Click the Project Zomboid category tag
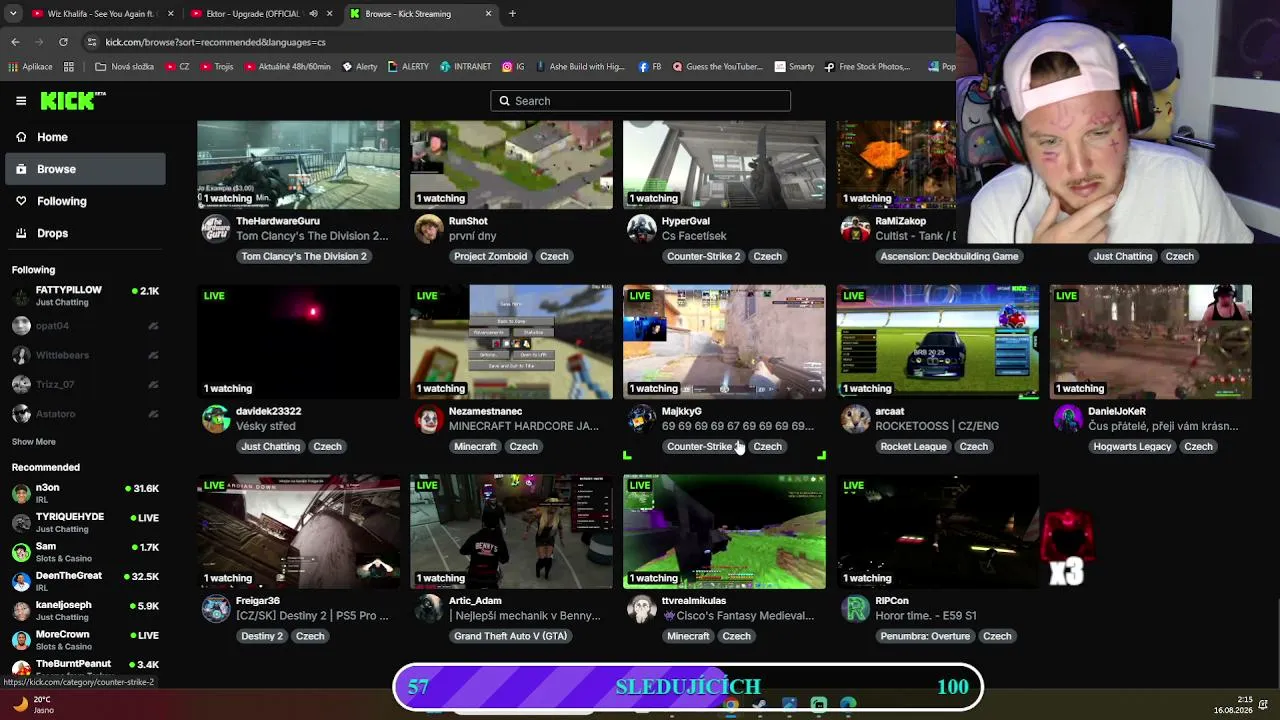The width and height of the screenshot is (1280, 720). 490,256
